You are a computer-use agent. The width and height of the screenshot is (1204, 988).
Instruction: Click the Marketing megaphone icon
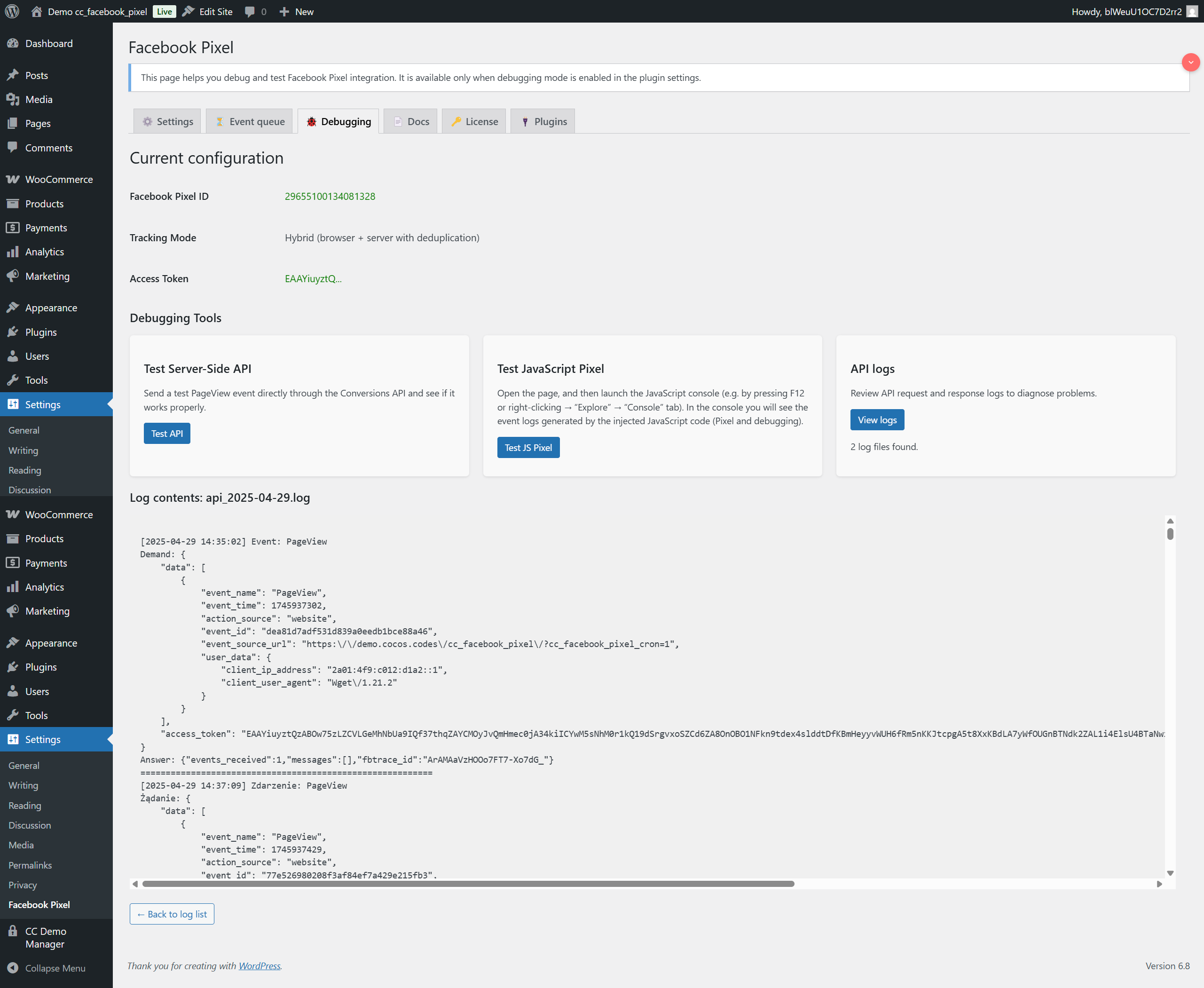tap(13, 276)
